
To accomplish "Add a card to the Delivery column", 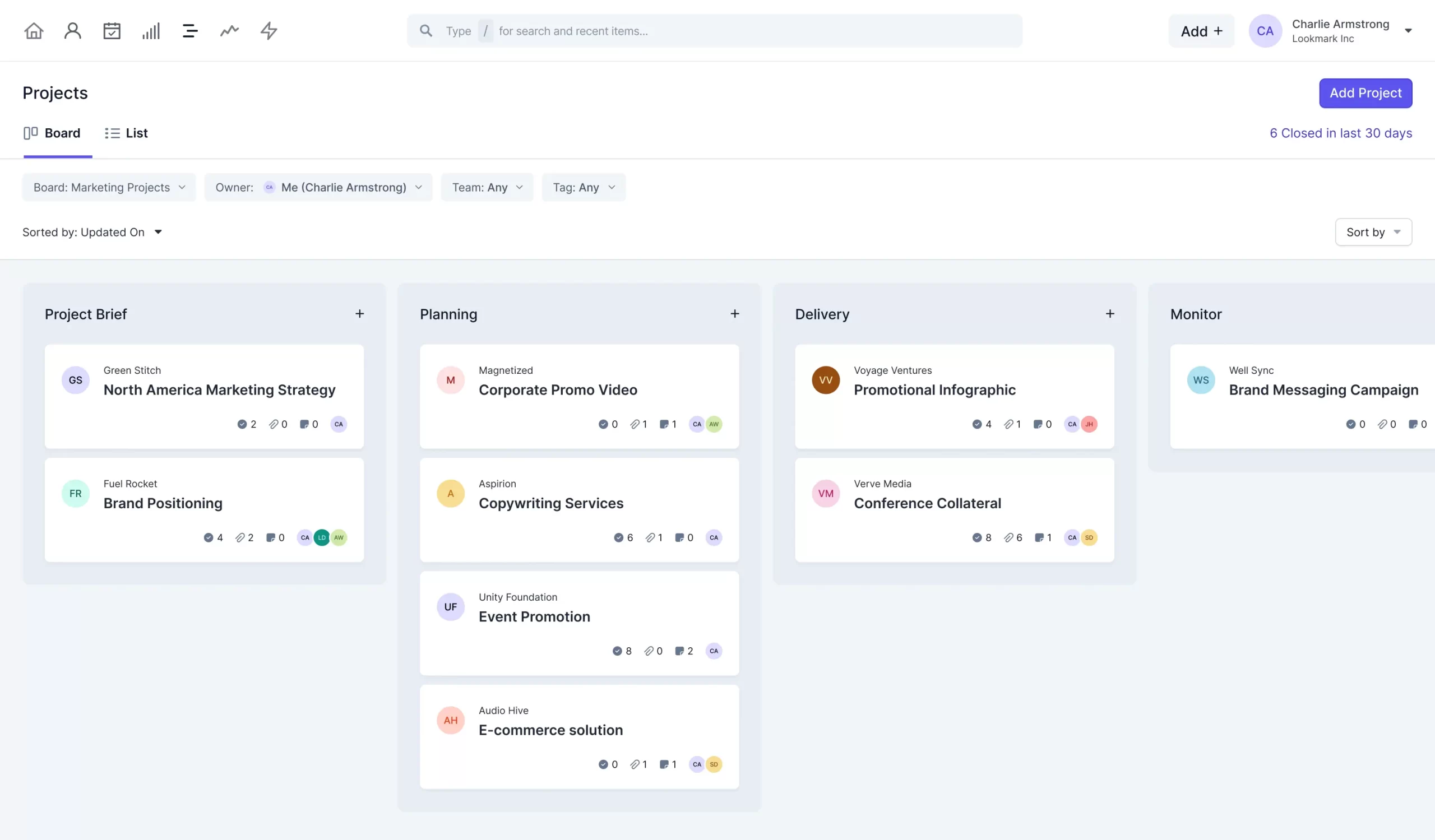I will (x=1109, y=314).
